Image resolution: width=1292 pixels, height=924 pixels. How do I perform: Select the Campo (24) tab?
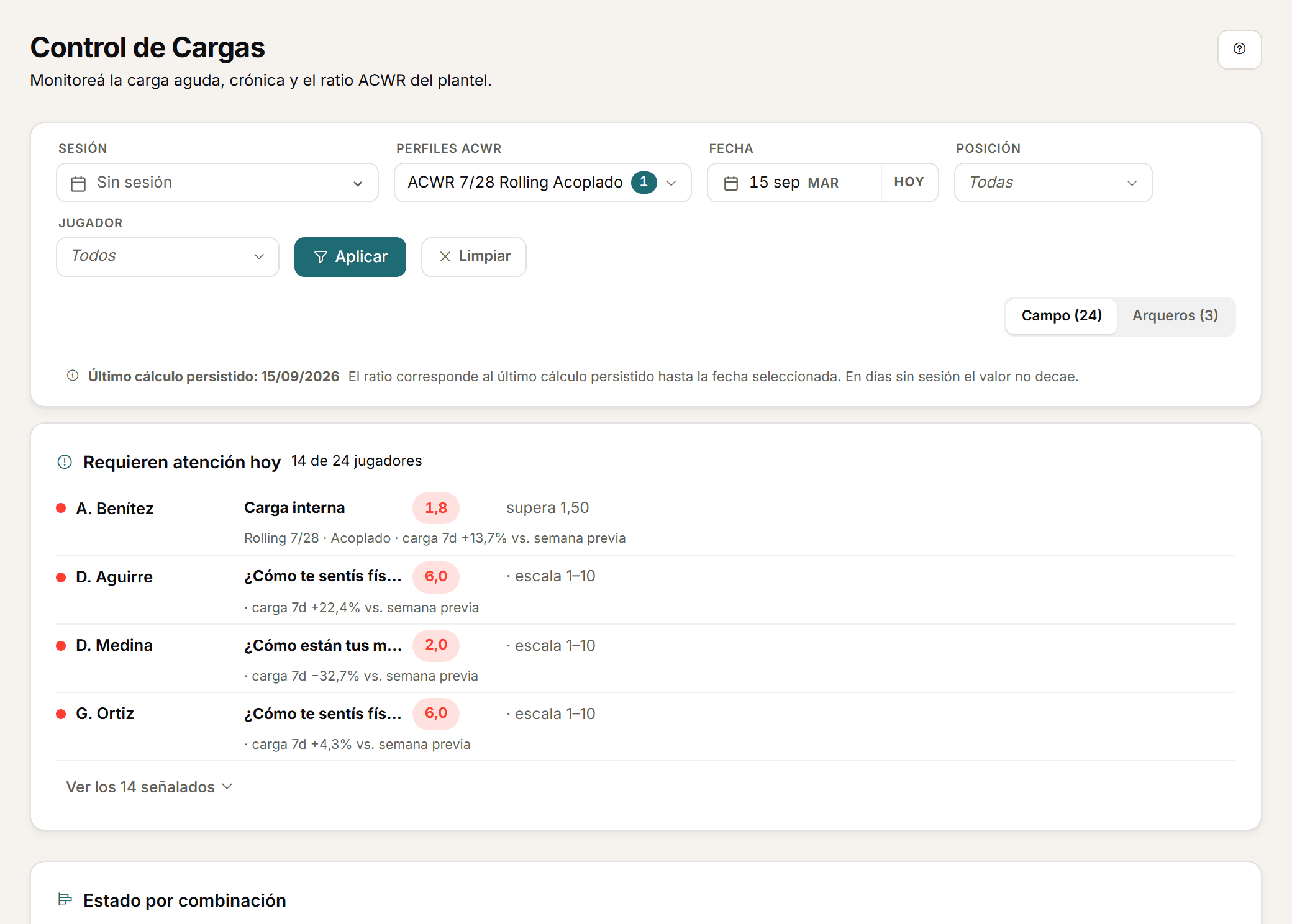pyautogui.click(x=1062, y=316)
